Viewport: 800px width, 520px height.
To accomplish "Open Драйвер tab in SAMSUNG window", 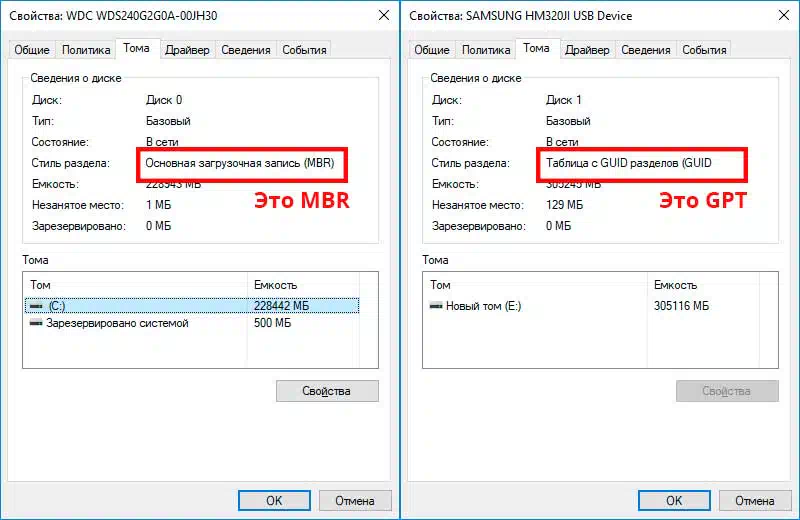I will click(x=587, y=50).
